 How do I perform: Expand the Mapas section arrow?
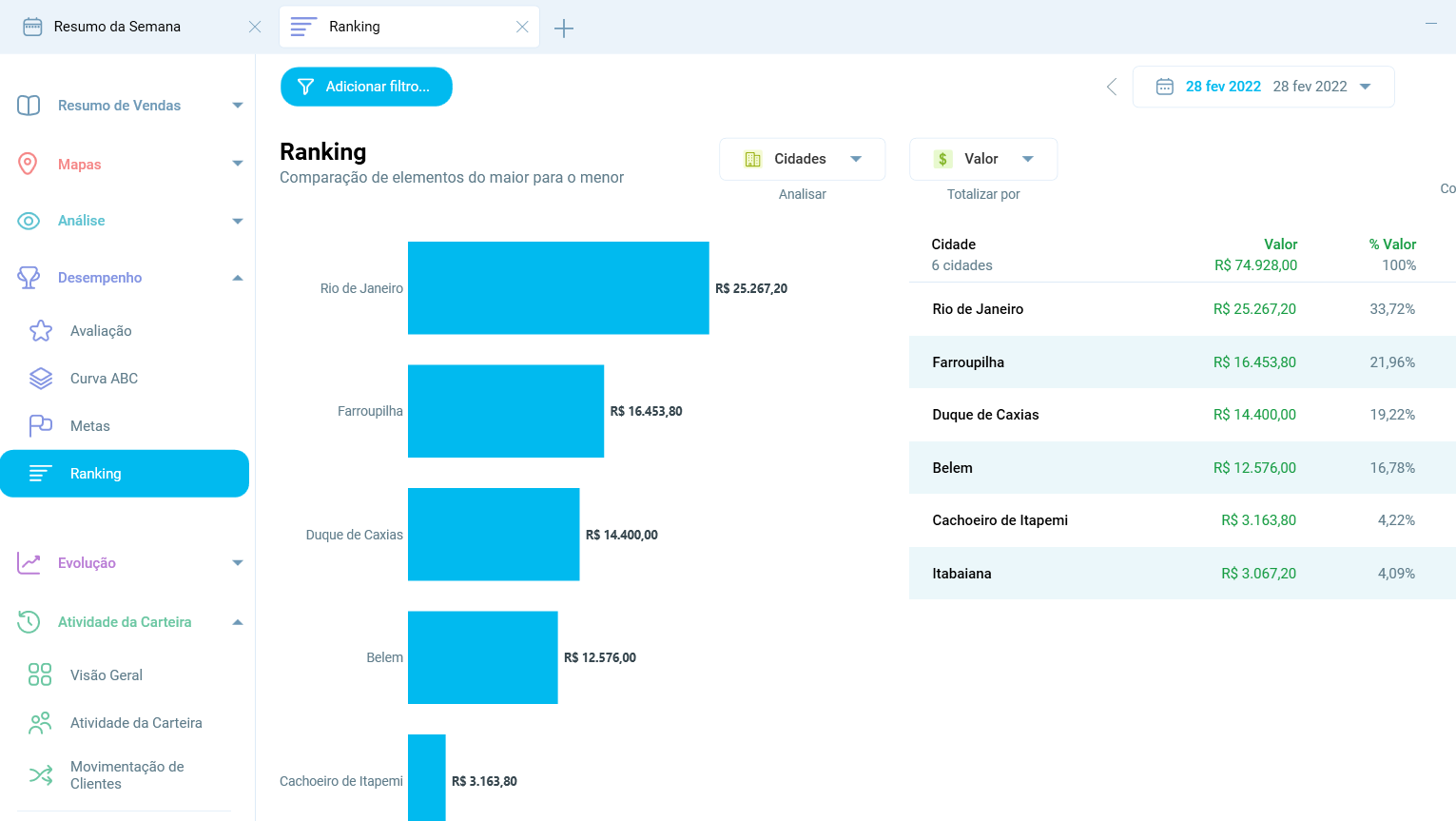pos(238,164)
